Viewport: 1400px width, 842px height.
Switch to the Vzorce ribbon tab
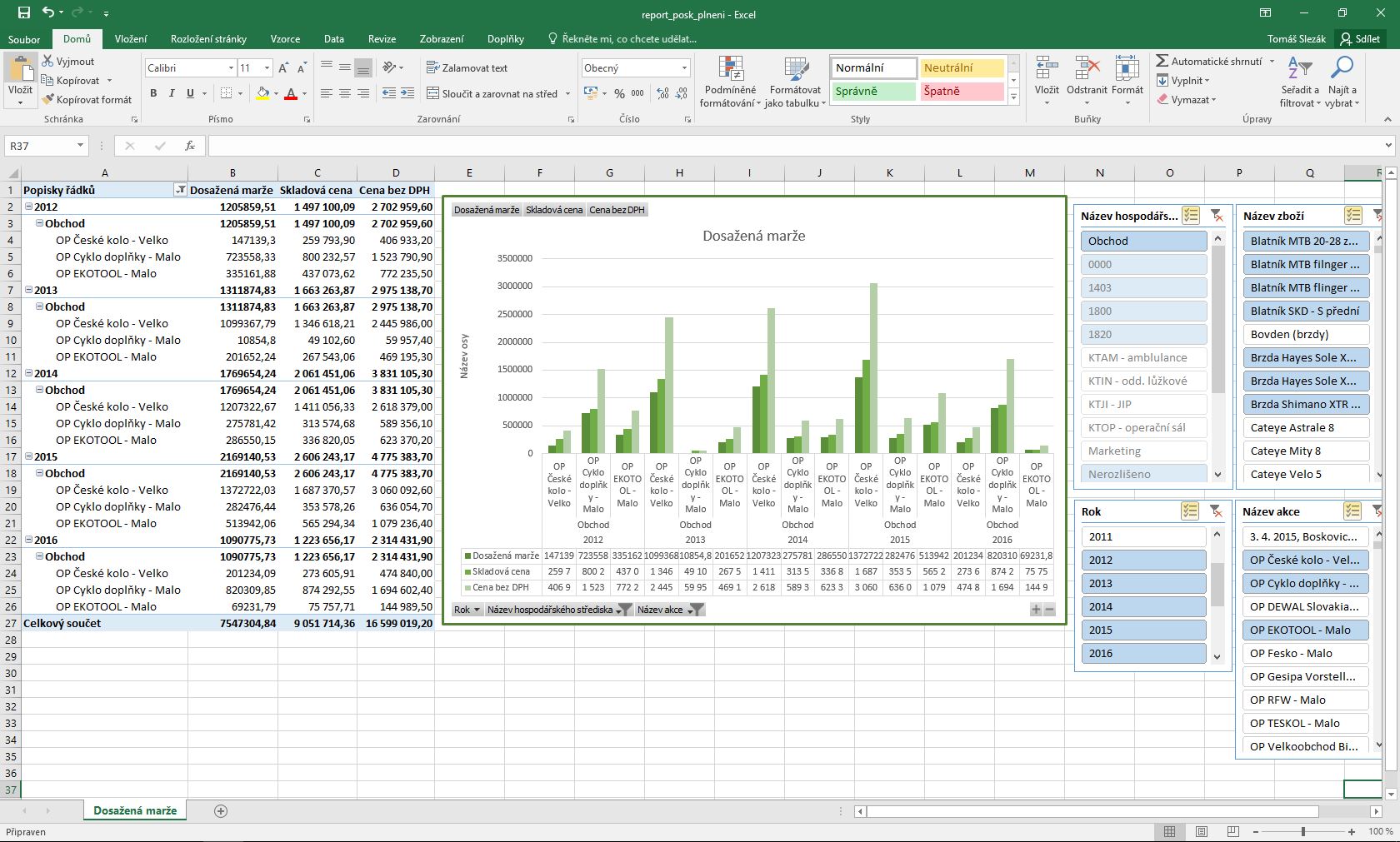click(285, 39)
